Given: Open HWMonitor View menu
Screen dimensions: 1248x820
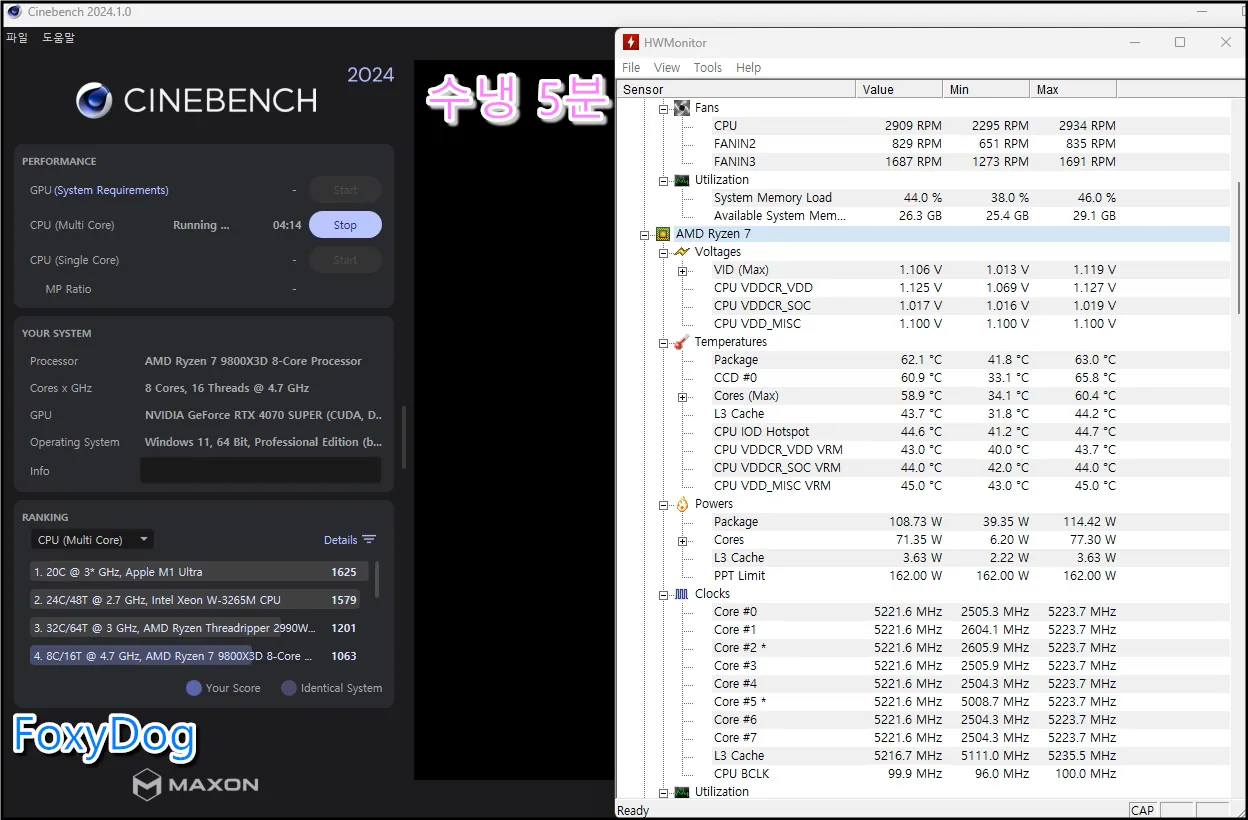Looking at the screenshot, I should (667, 68).
